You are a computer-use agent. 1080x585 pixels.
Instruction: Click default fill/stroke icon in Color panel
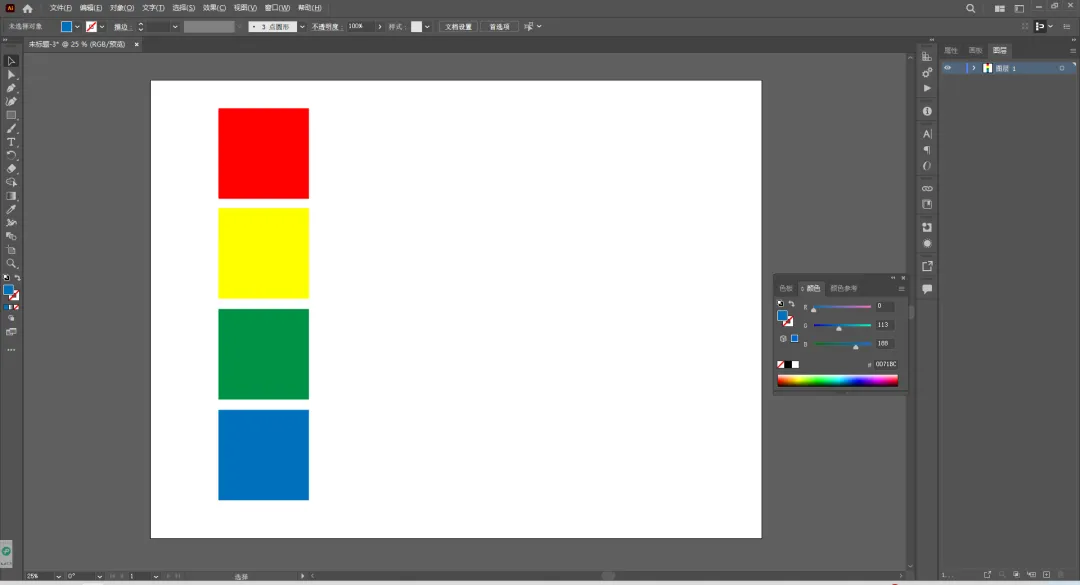coord(780,304)
